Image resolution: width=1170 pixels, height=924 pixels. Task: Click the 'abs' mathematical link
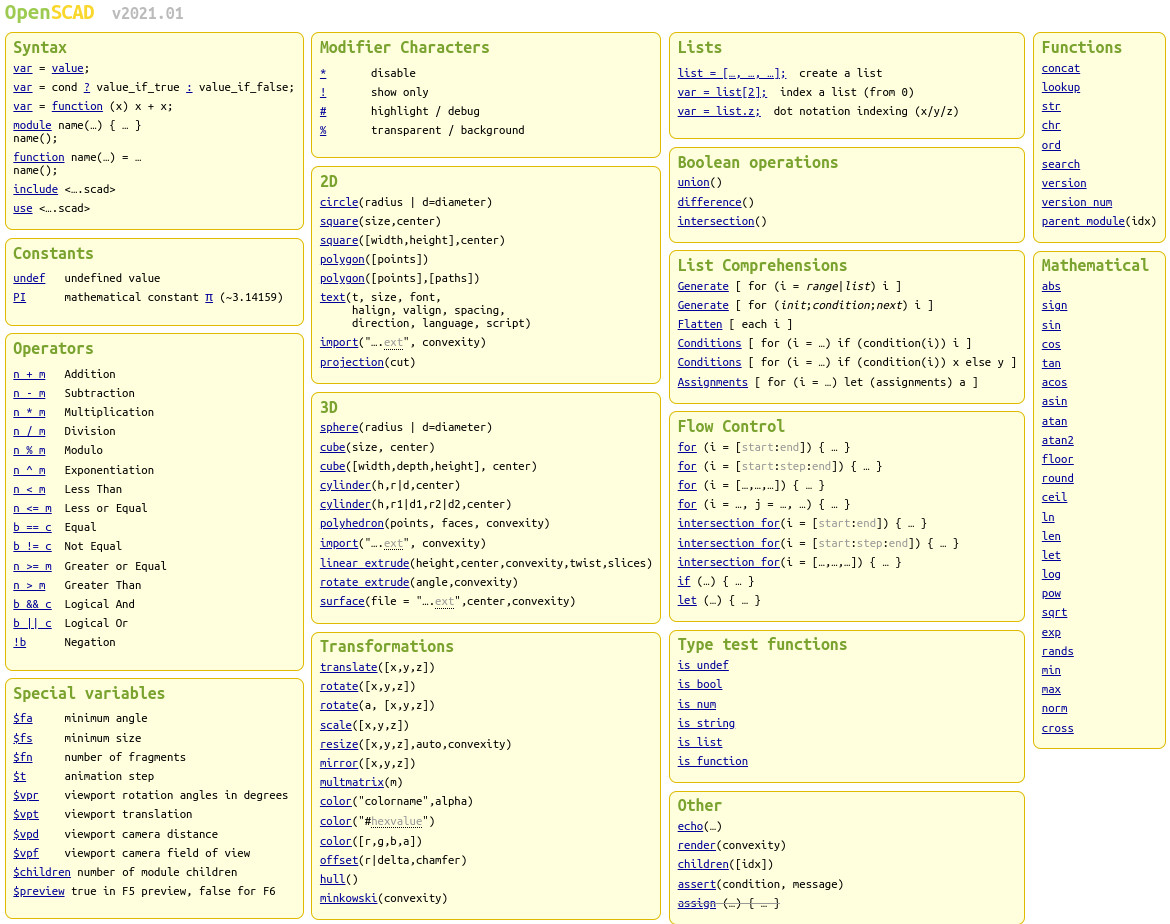(x=1051, y=287)
